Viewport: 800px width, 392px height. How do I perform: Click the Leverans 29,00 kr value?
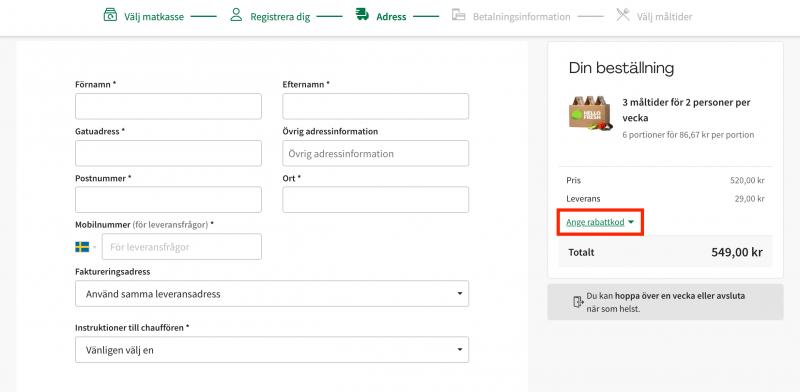click(749, 199)
